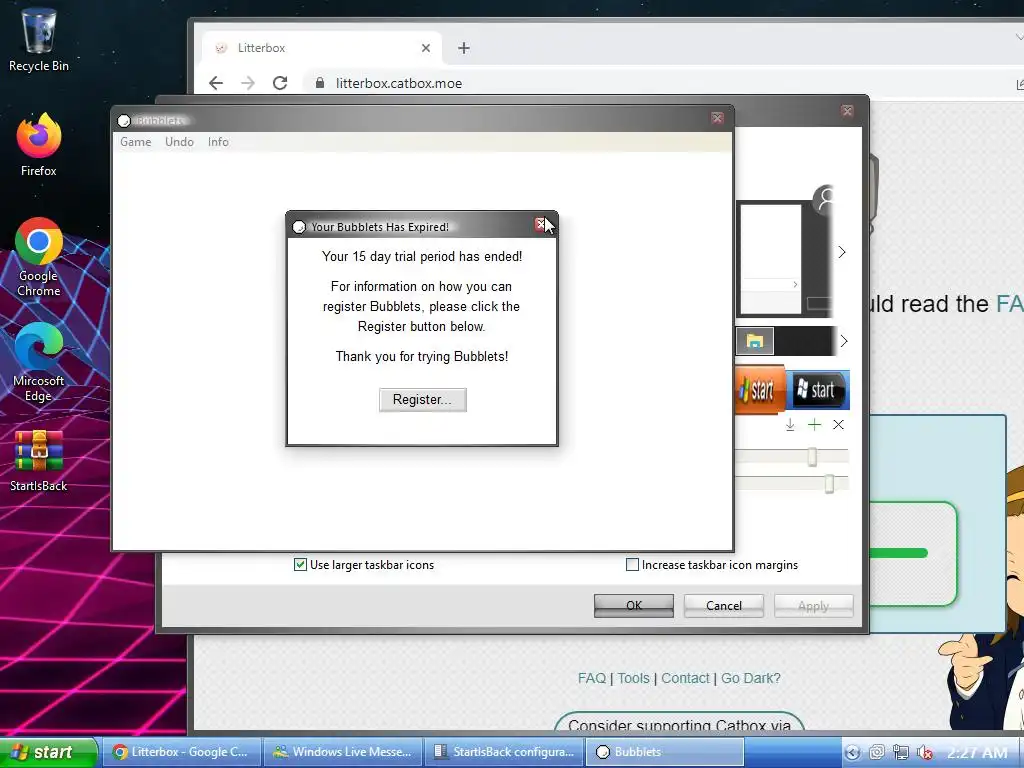Select the Firefox desktop icon
Viewport: 1024px width, 768px height.
(x=39, y=145)
